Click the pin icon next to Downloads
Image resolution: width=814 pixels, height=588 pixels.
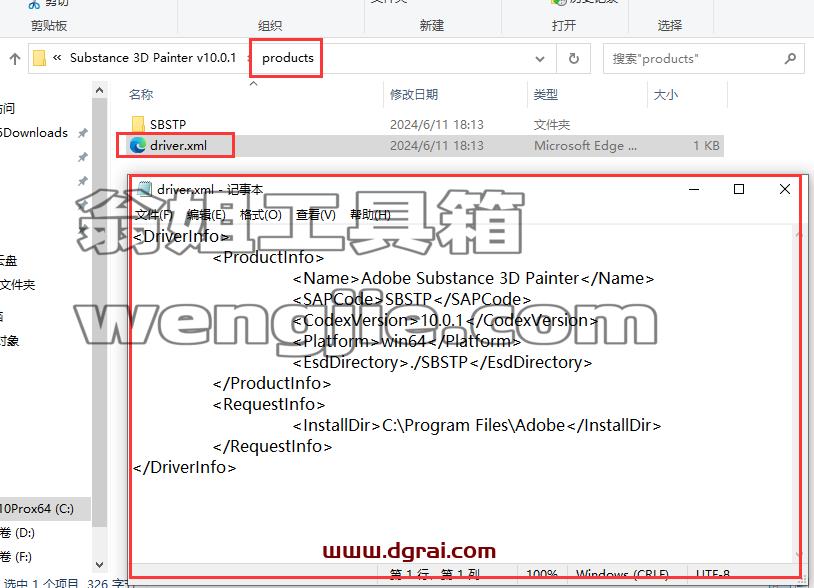click(x=83, y=133)
